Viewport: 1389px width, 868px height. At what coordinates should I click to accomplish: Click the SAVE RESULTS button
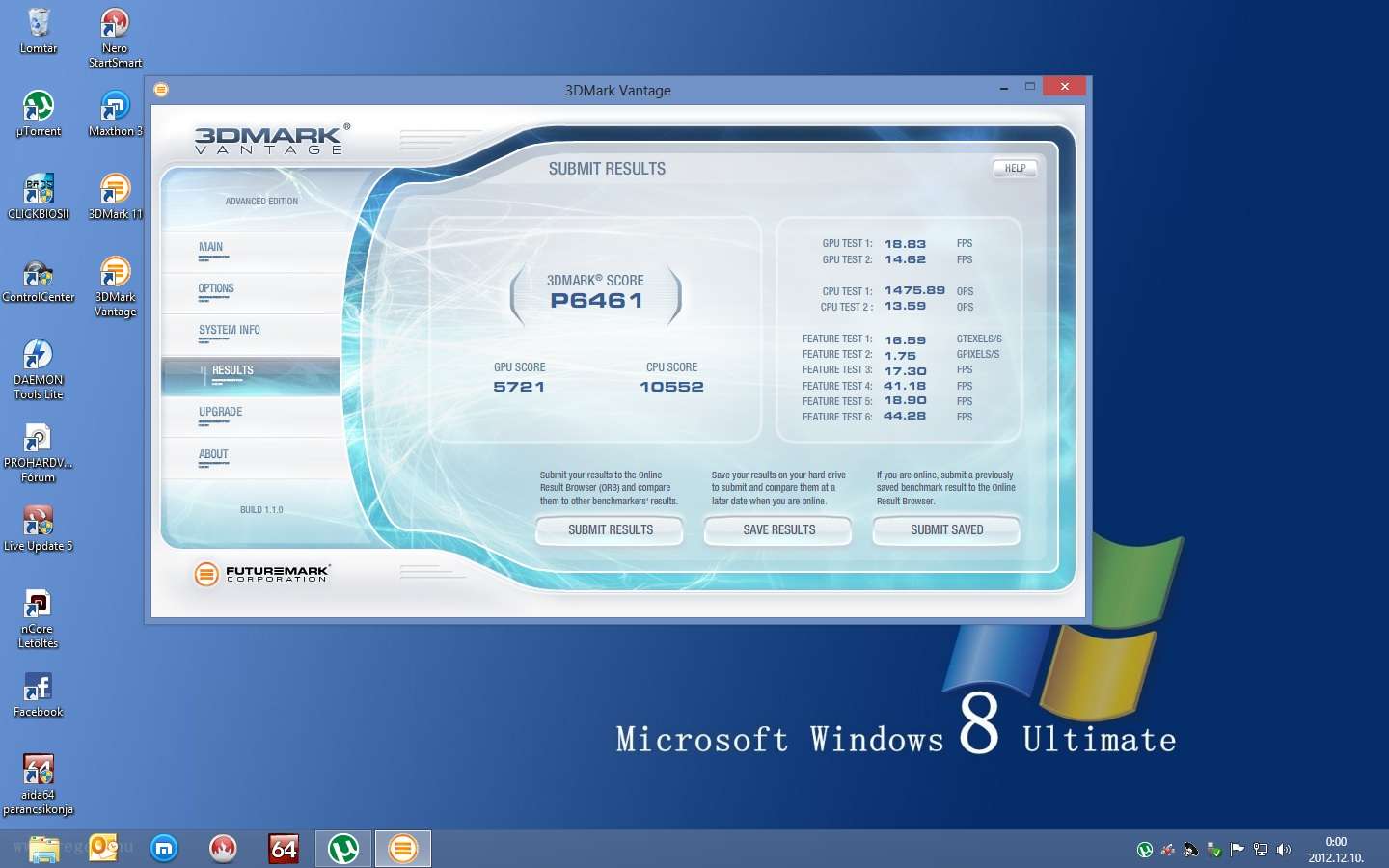point(778,530)
